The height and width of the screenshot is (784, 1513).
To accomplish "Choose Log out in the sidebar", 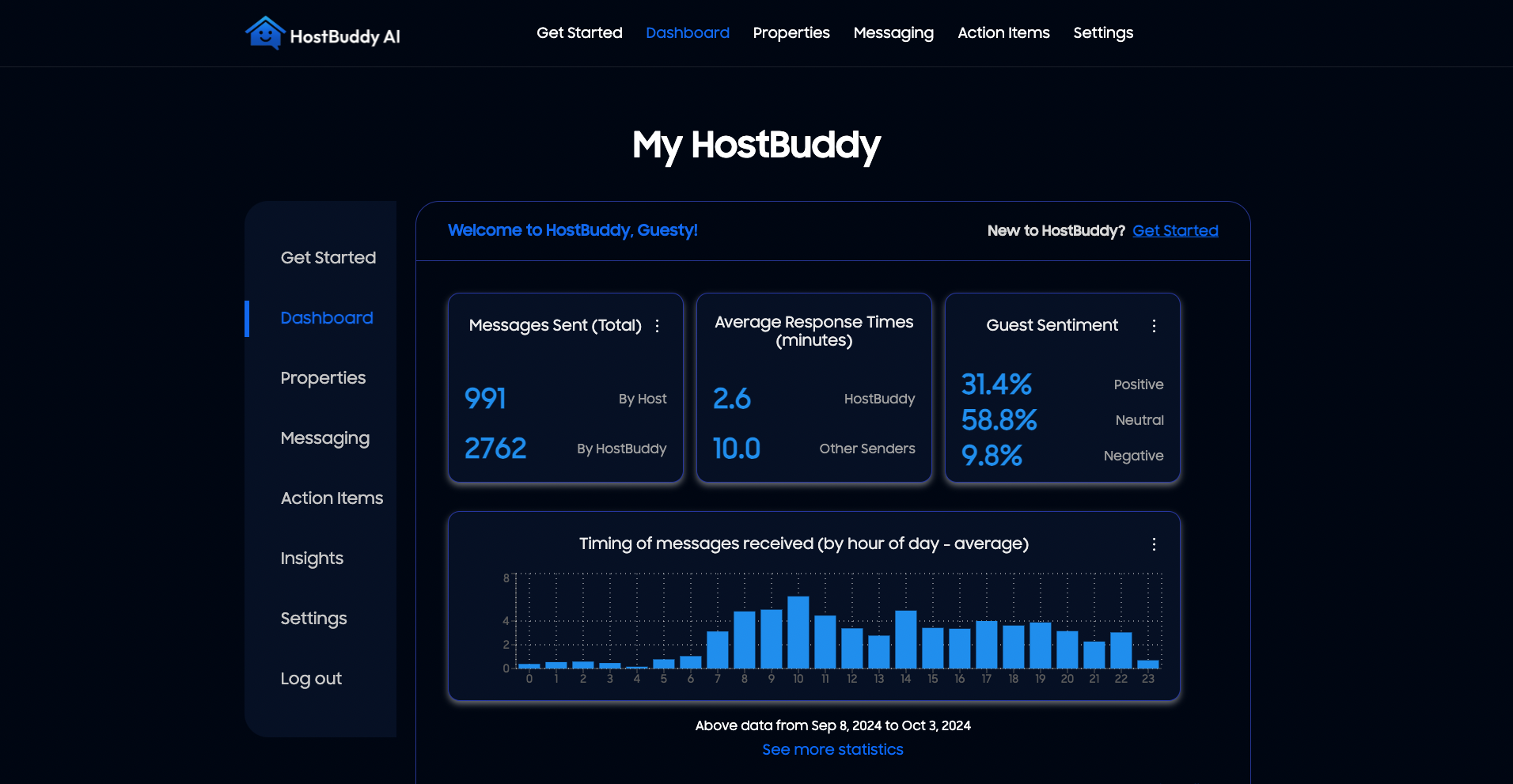I will tap(311, 679).
